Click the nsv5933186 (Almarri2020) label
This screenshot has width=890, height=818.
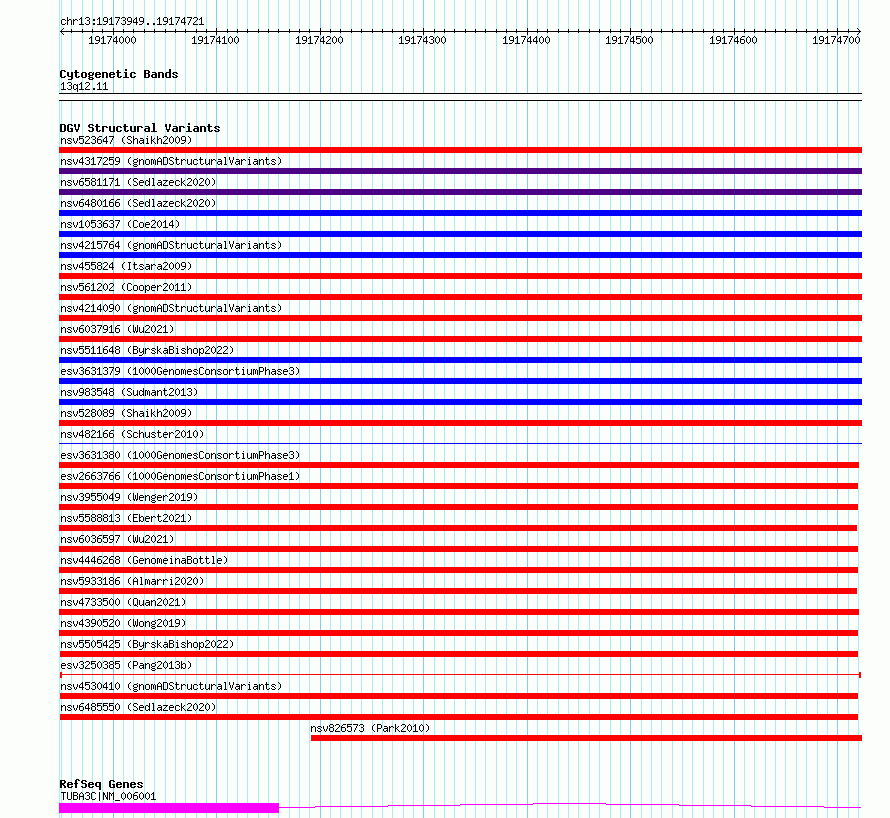pos(132,581)
